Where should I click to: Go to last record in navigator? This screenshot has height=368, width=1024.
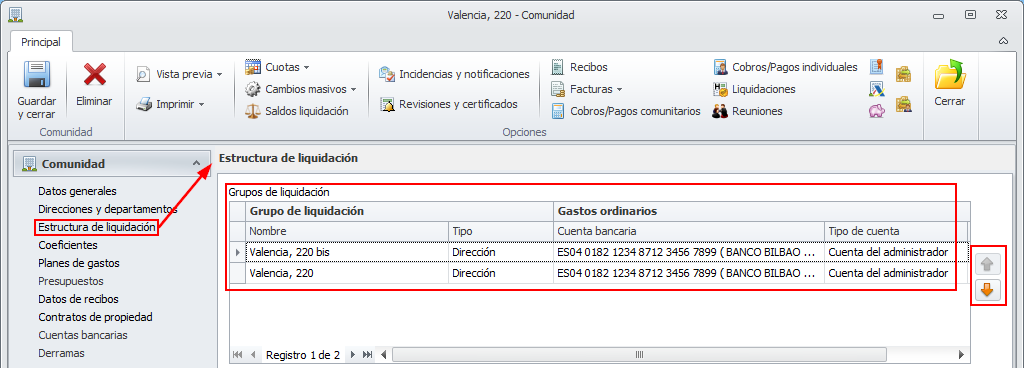[x=368, y=355]
